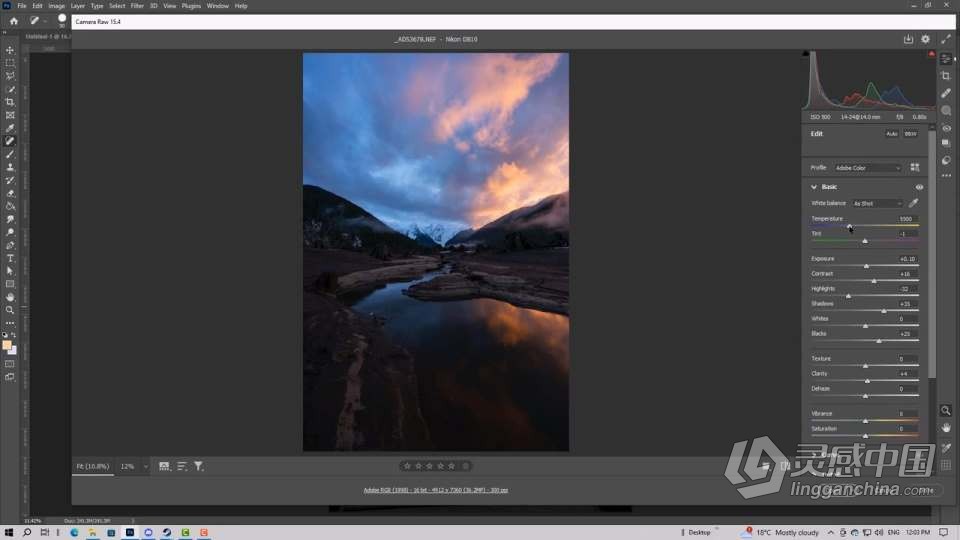The height and width of the screenshot is (540, 960).
Task: Open the Plugins menu
Action: 191,6
